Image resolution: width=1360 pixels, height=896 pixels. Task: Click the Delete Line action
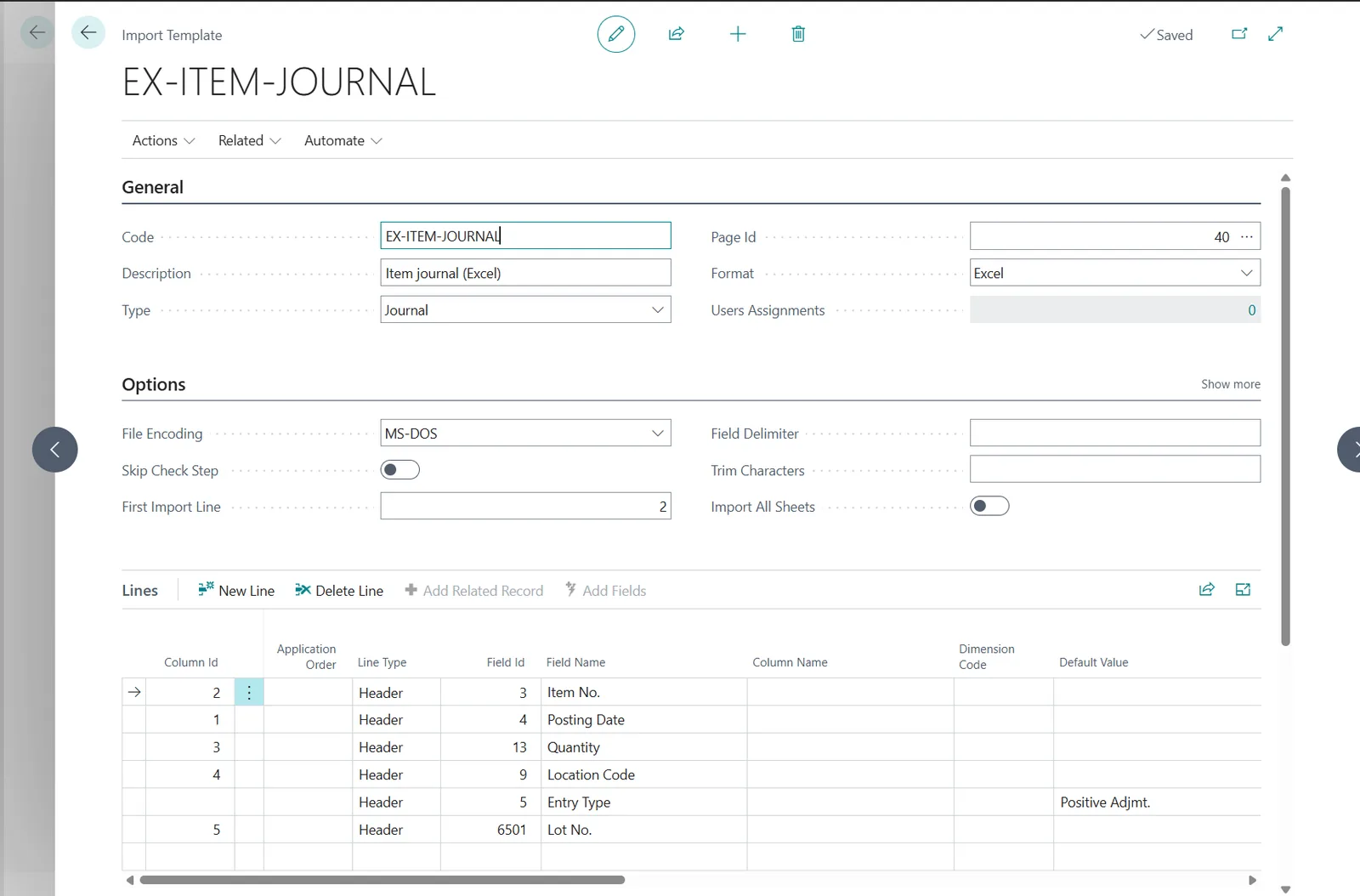[x=339, y=591]
